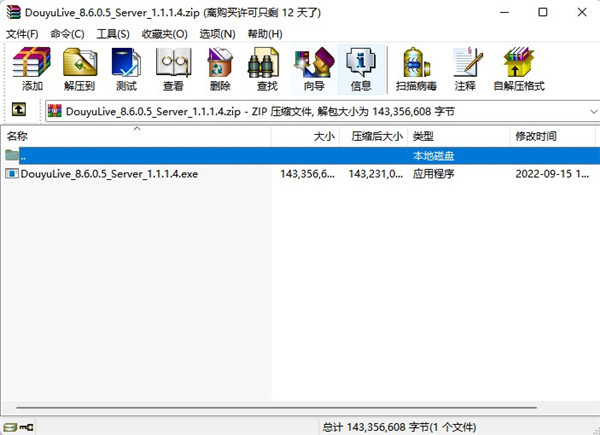Click the 测试 (Test) archive icon
This screenshot has height=435, width=600.
126,68
